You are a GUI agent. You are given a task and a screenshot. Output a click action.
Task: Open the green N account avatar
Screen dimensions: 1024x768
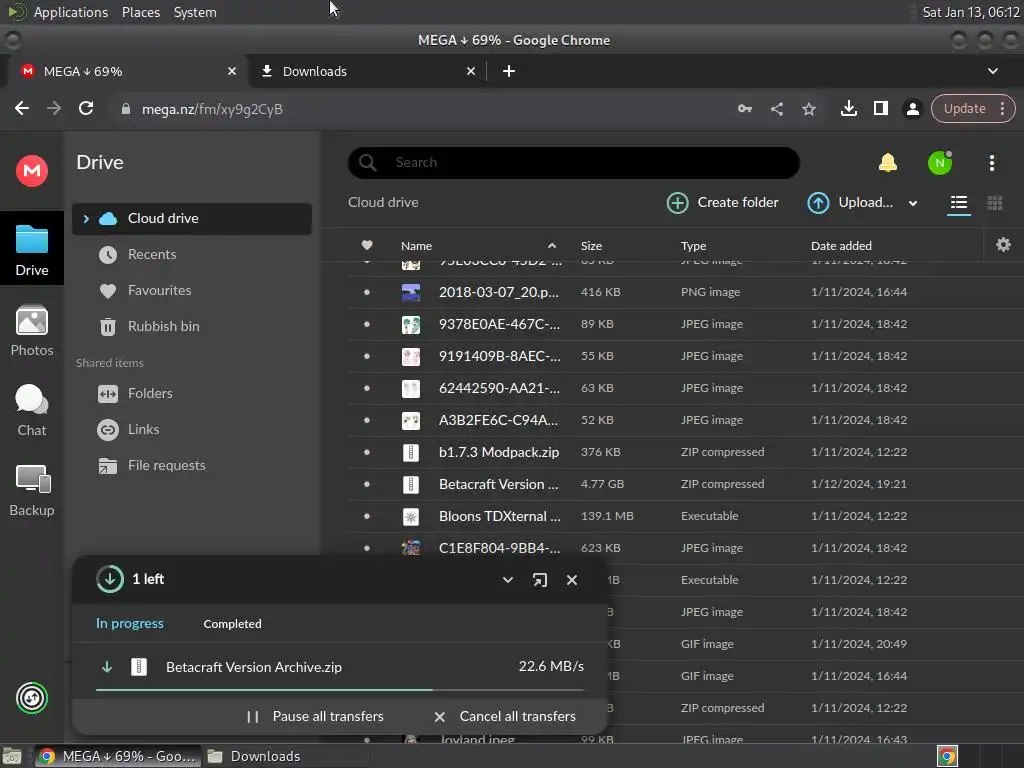[940, 163]
